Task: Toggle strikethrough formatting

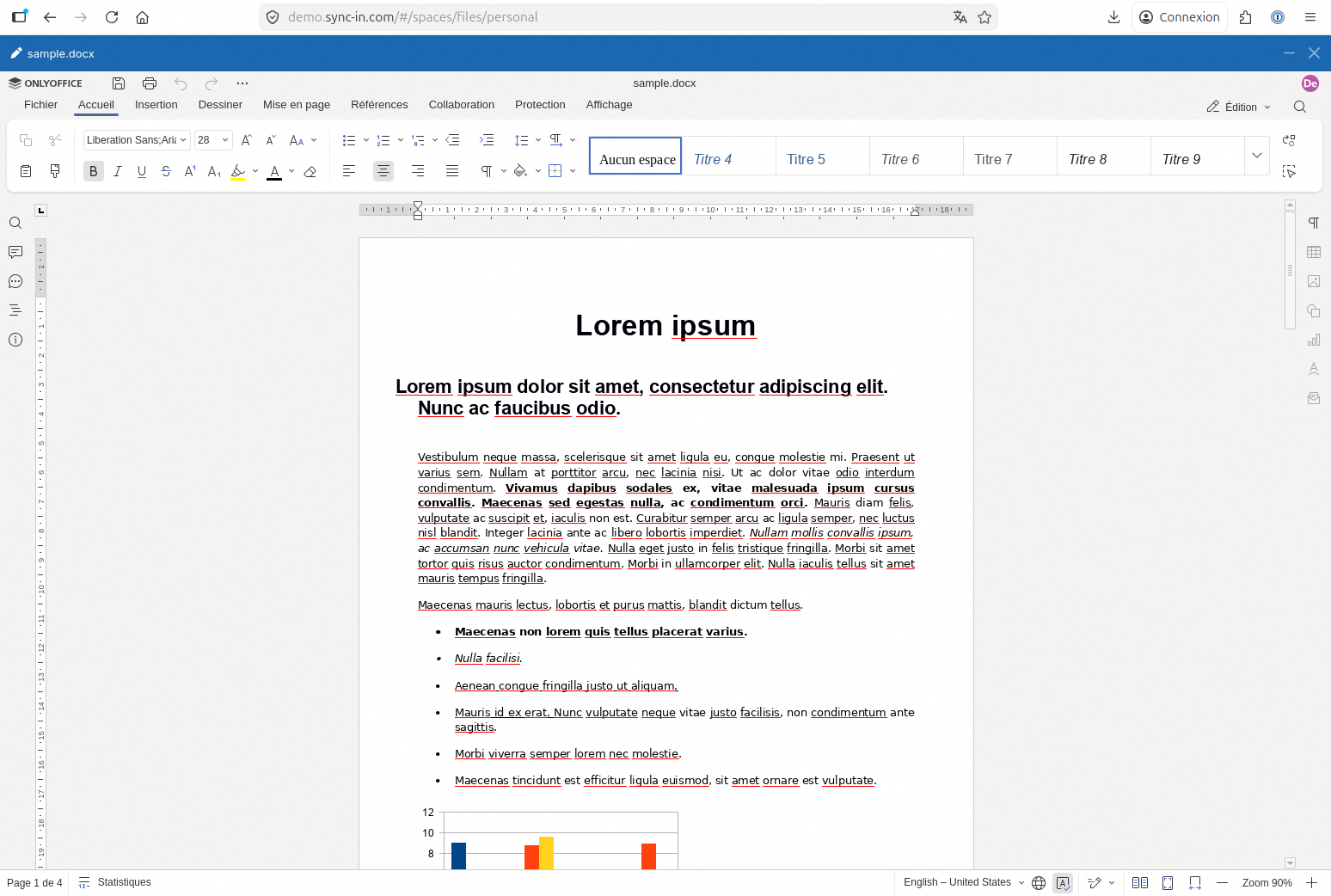Action: tap(166, 171)
